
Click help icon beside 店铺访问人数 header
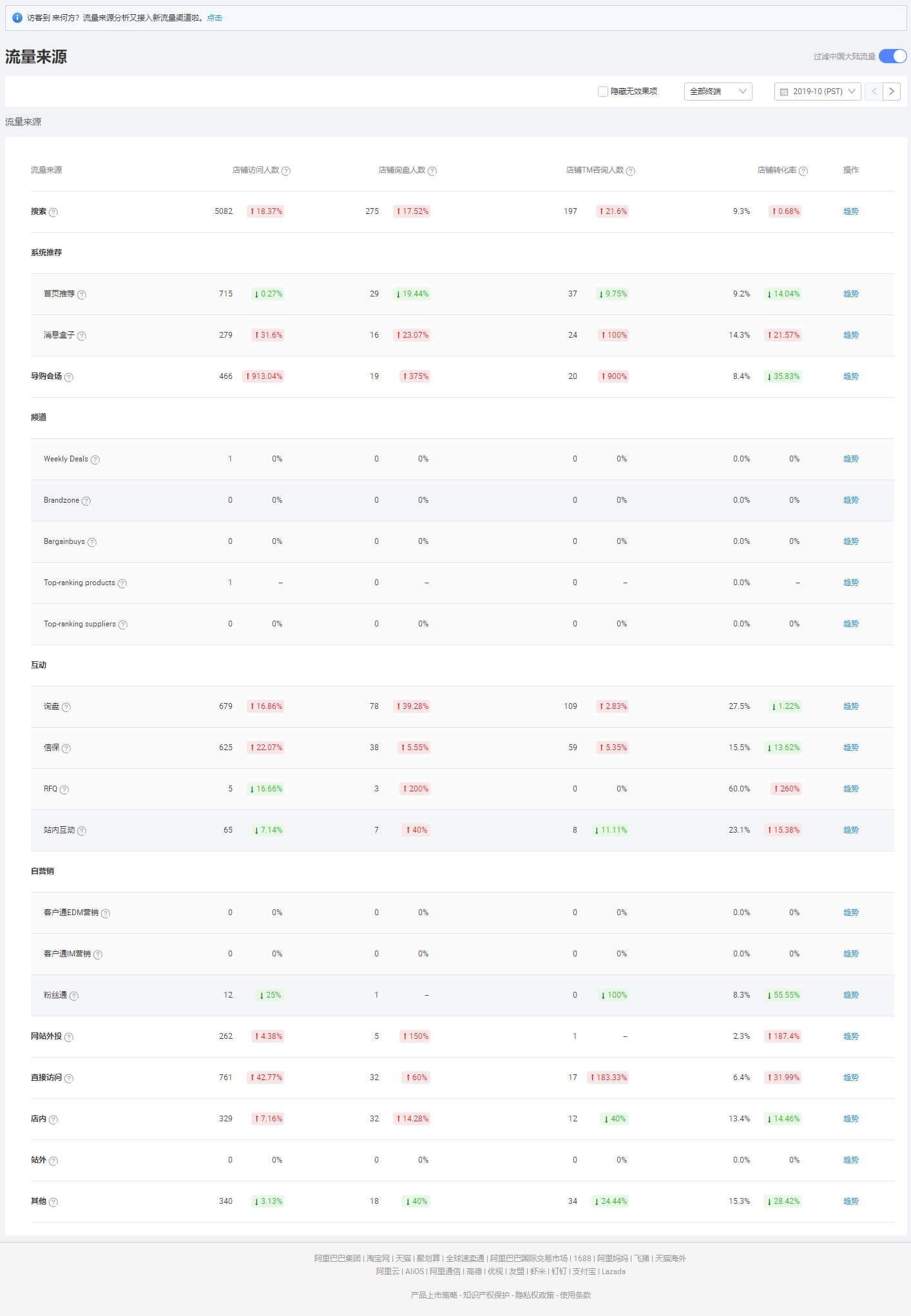coord(286,171)
